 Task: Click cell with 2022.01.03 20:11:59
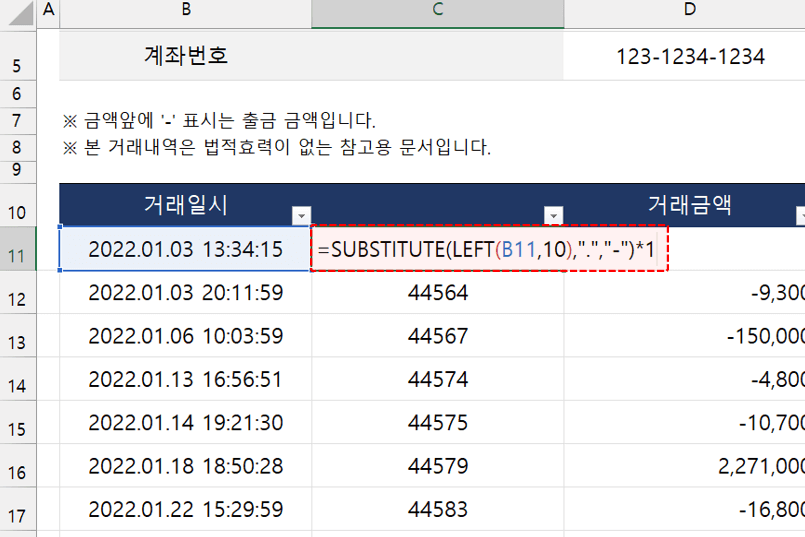pos(185,293)
